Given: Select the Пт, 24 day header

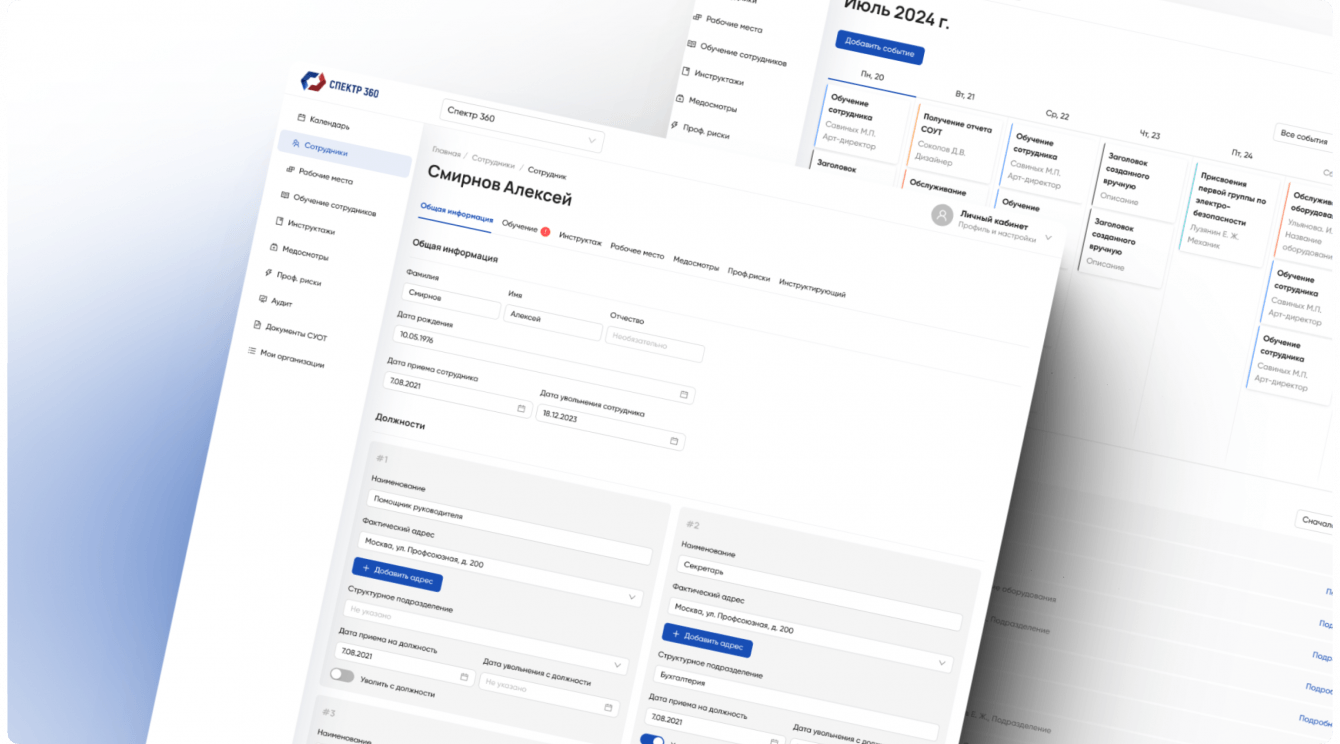Looking at the screenshot, I should click(1242, 154).
